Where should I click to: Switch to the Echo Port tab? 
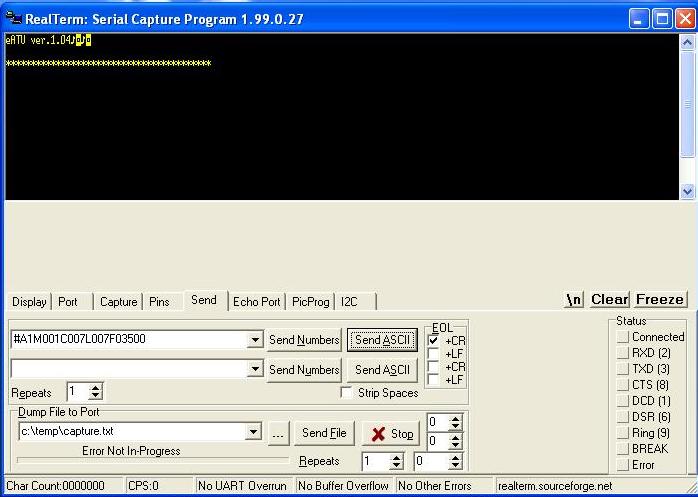tap(256, 301)
